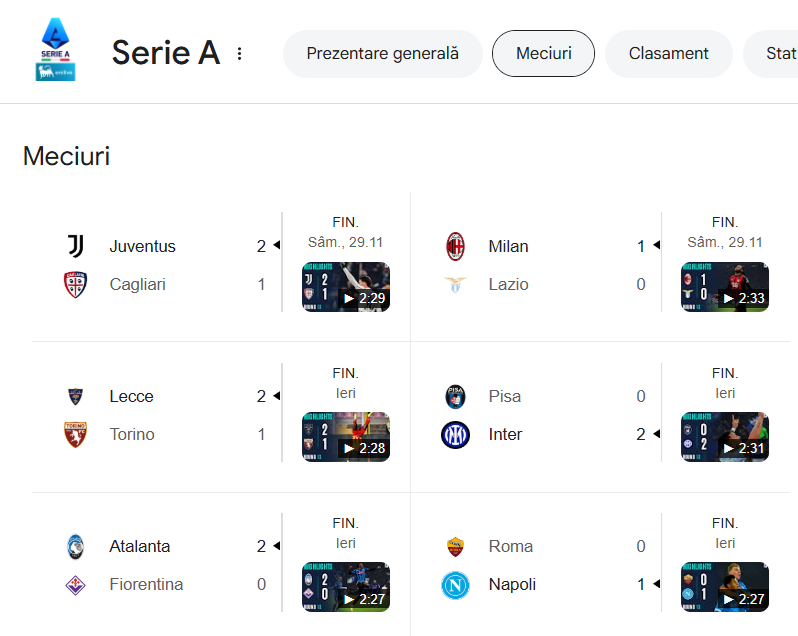This screenshot has height=636, width=798.
Task: Click the Juventus club crest
Action: coord(76,246)
